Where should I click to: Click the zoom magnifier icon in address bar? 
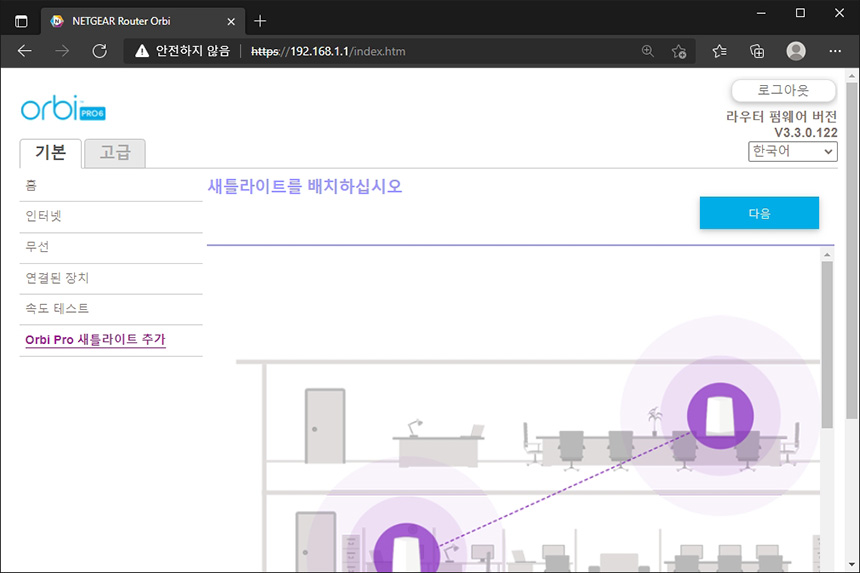pyautogui.click(x=648, y=51)
